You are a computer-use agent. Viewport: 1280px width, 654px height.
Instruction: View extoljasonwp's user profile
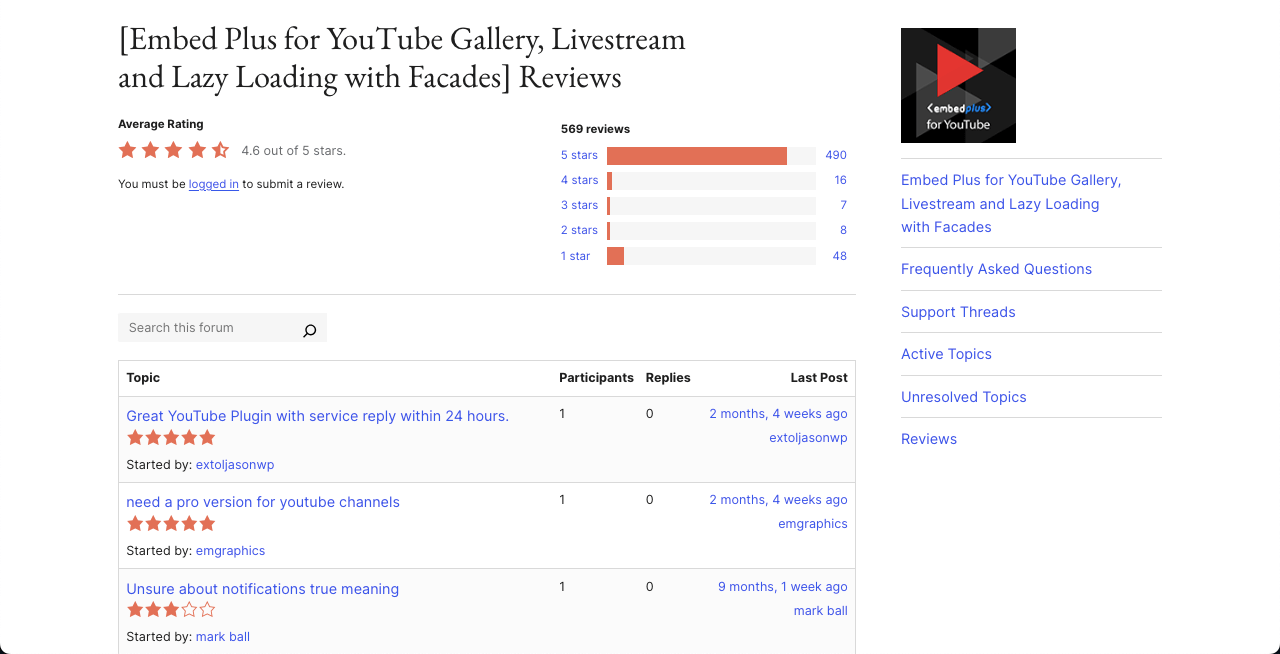coord(235,464)
